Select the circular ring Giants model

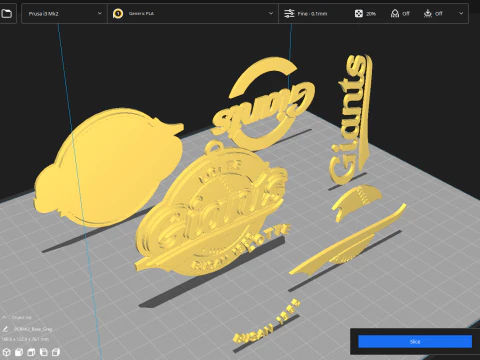click(x=267, y=107)
